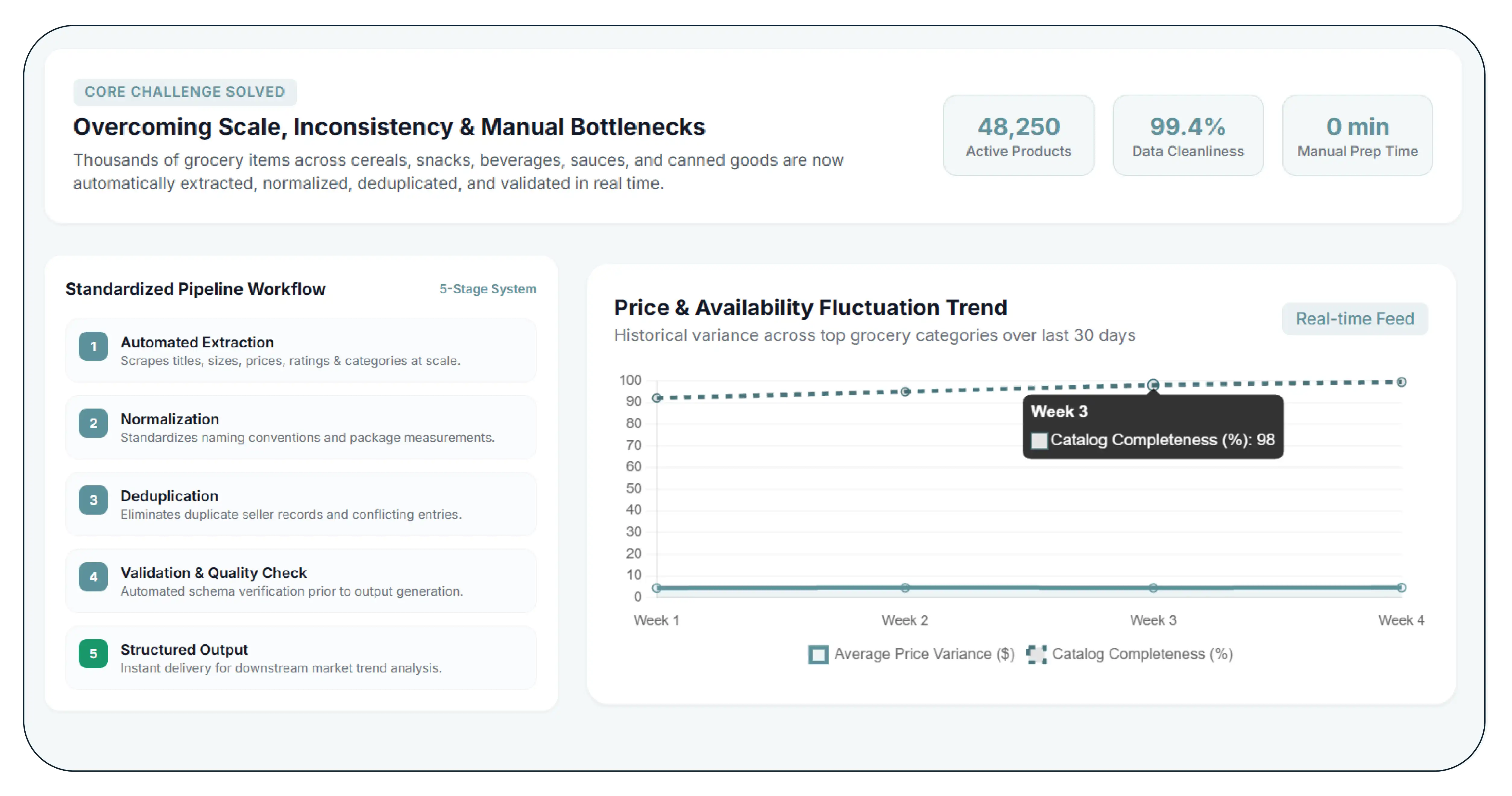1512x796 pixels.
Task: Click the Week 4 x-axis label
Action: (1401, 620)
